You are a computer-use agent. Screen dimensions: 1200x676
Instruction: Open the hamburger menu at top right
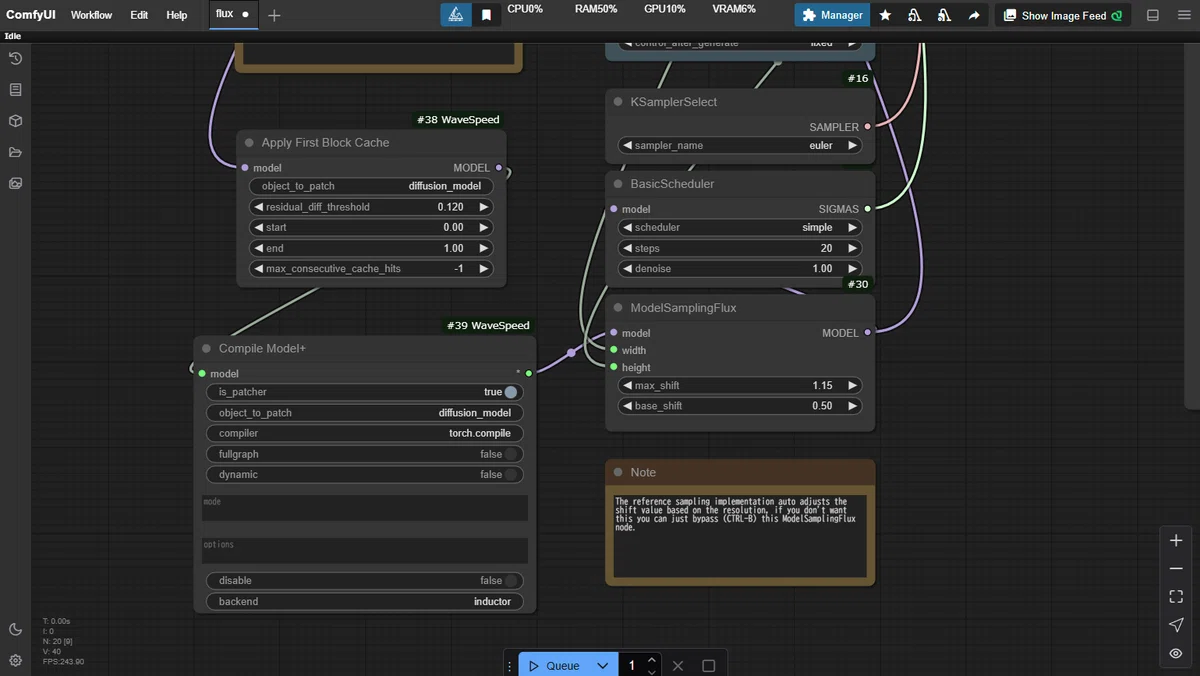click(1183, 15)
